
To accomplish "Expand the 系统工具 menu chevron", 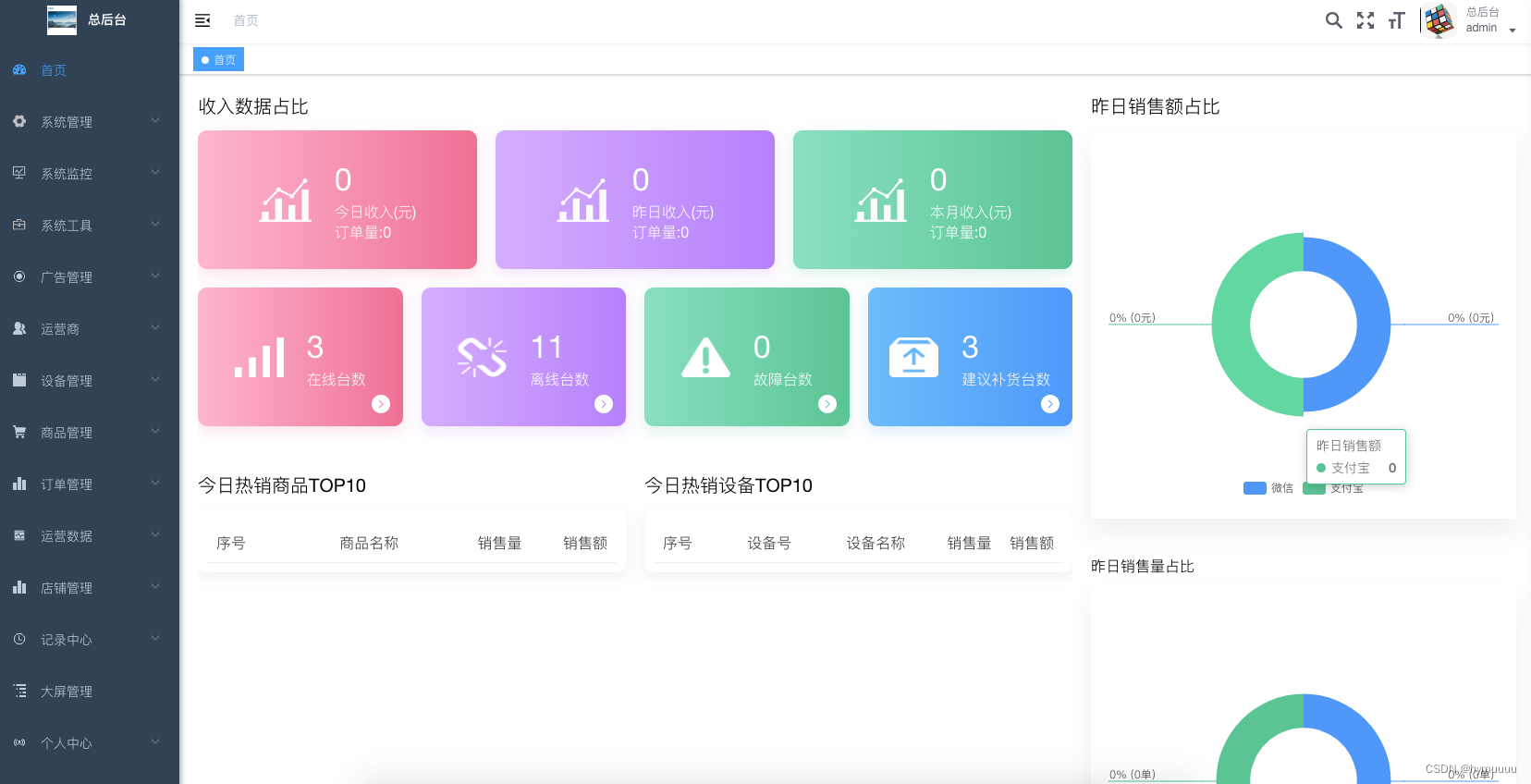I will tap(155, 225).
